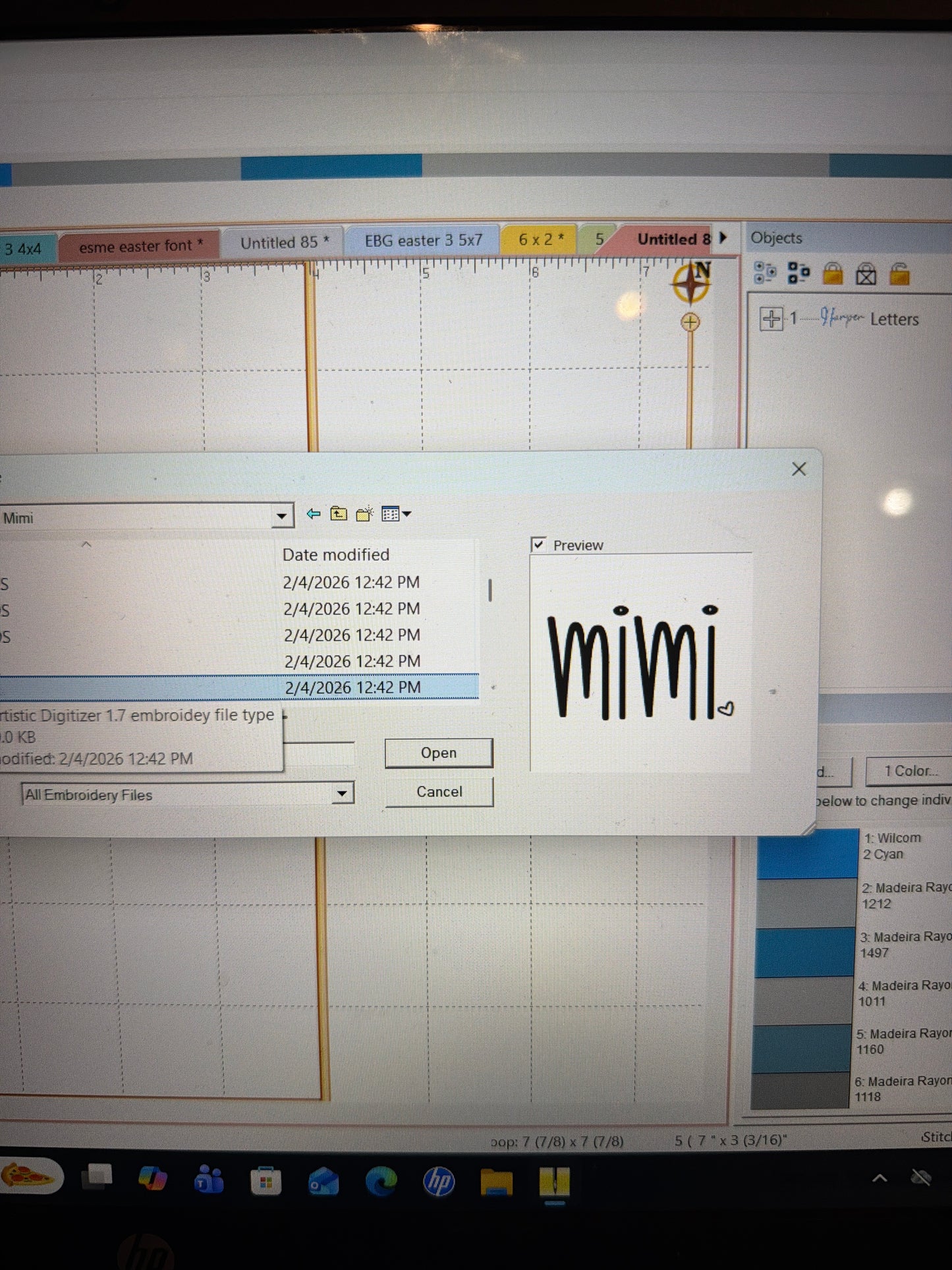Click the crossed-out tray icon beside the chevron
The height and width of the screenshot is (1270, 952).
tap(920, 1178)
